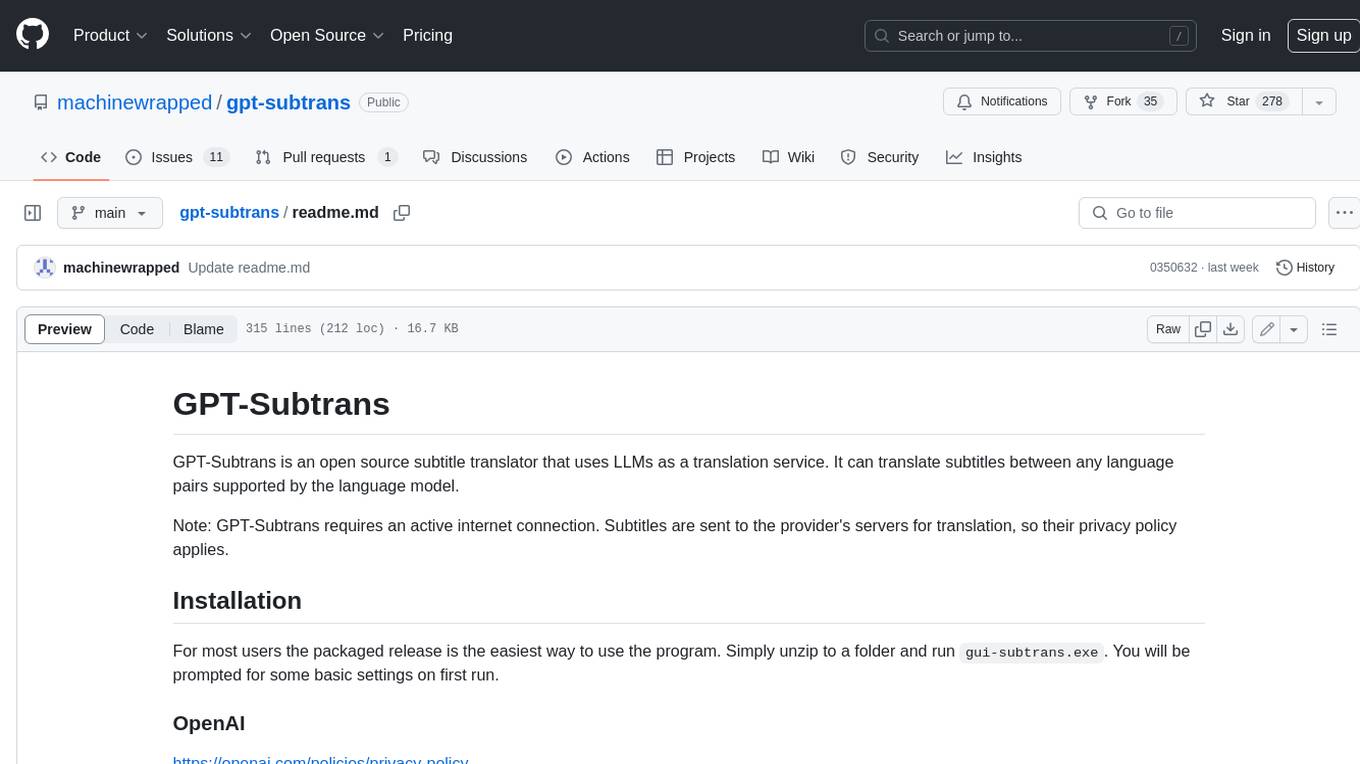Open the Wiki tab
This screenshot has height=764, width=1360.
788,157
